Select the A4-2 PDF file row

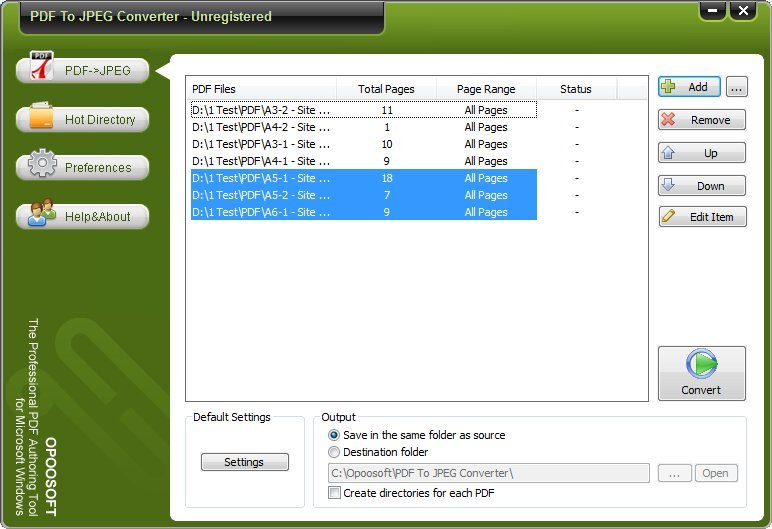tap(363, 127)
